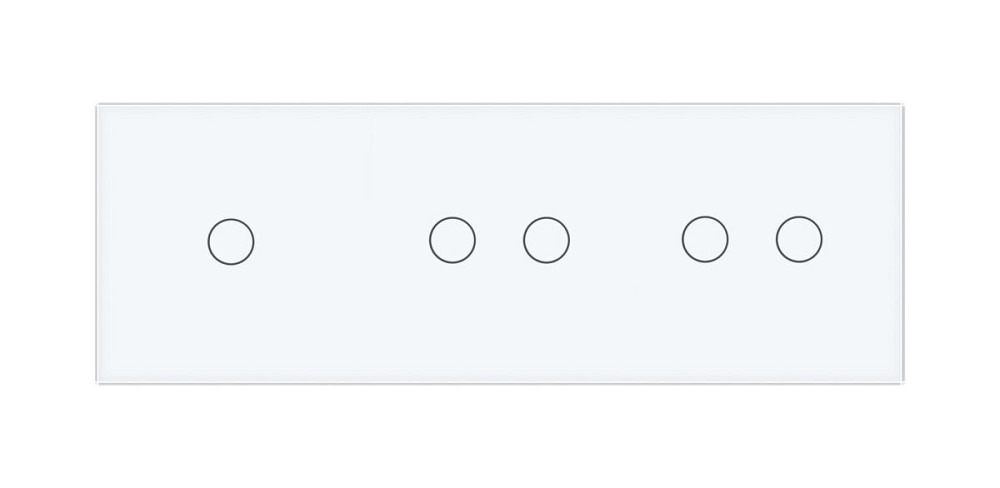Click the bottom-right corner of the glass panel
Screen dimensions: 1000x488
click(907, 381)
